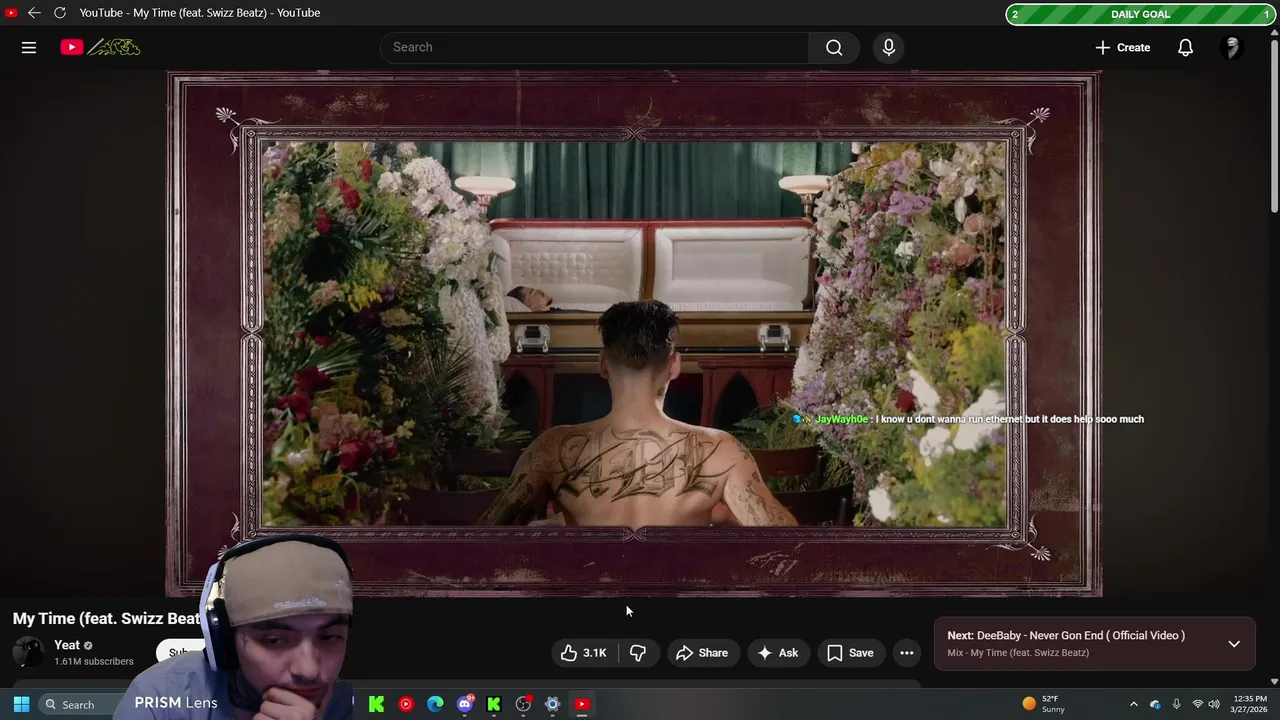Viewport: 1280px width, 720px height.
Task: Click the JayWayh0e chat message overlay
Action: [968, 419]
